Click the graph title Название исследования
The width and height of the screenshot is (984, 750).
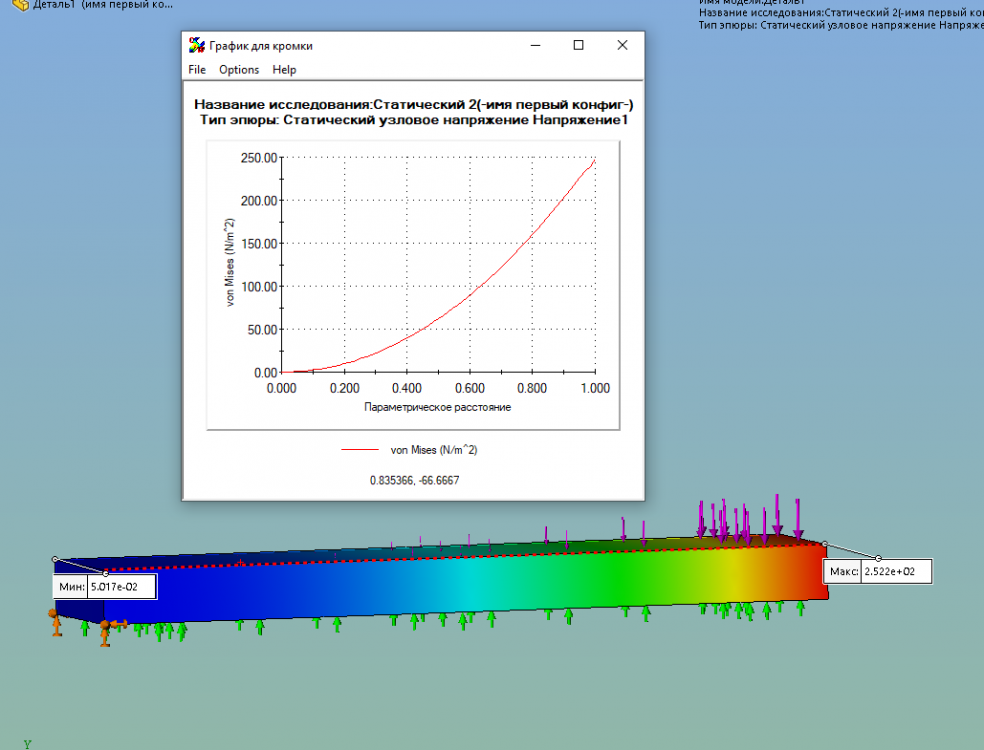(x=414, y=105)
